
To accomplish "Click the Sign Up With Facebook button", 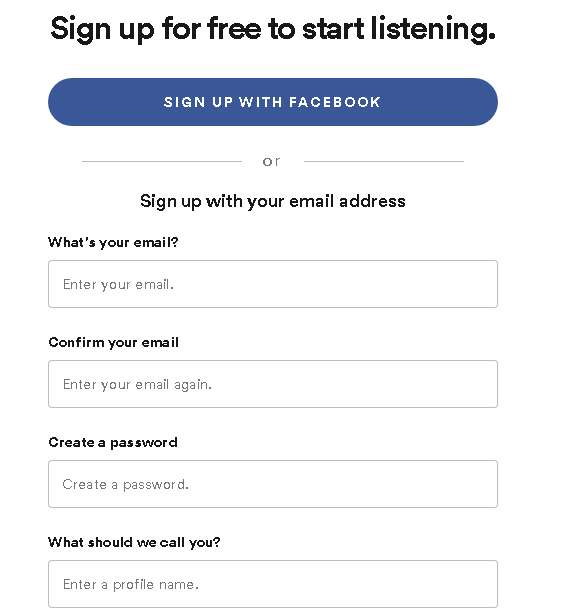I will tap(273, 102).
